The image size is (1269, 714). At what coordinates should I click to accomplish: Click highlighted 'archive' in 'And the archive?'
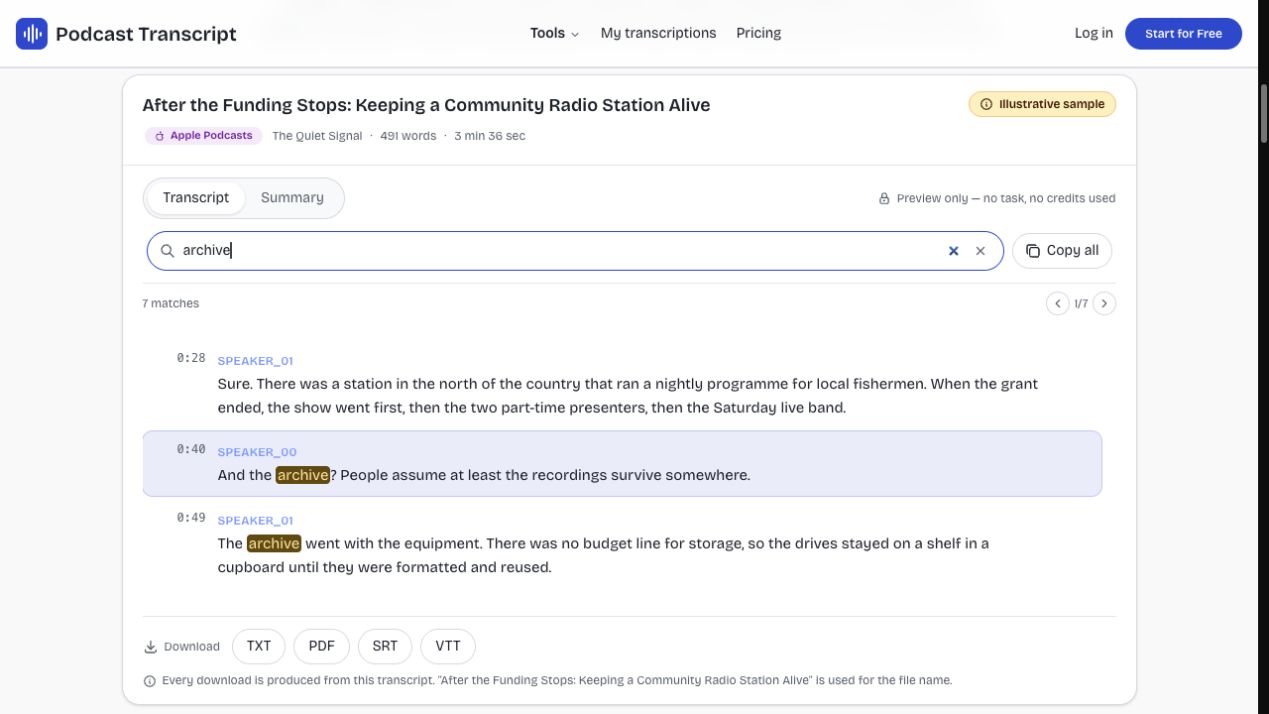coord(303,475)
